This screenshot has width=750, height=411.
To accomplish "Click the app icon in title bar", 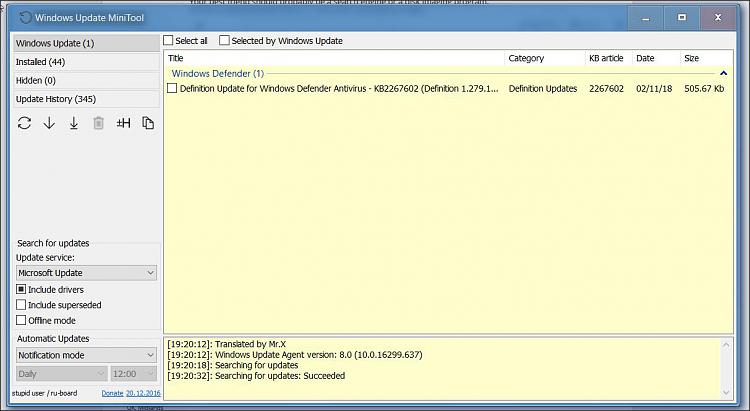I will 25,18.
